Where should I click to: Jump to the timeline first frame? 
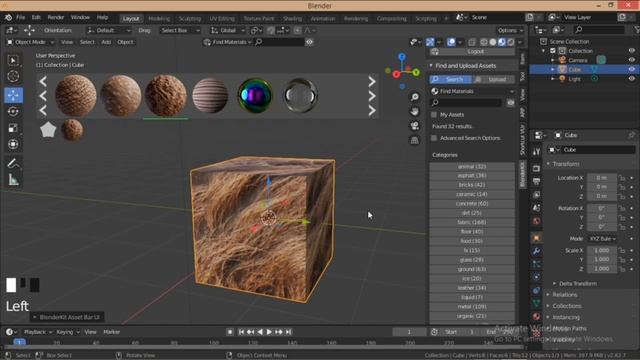pos(241,332)
